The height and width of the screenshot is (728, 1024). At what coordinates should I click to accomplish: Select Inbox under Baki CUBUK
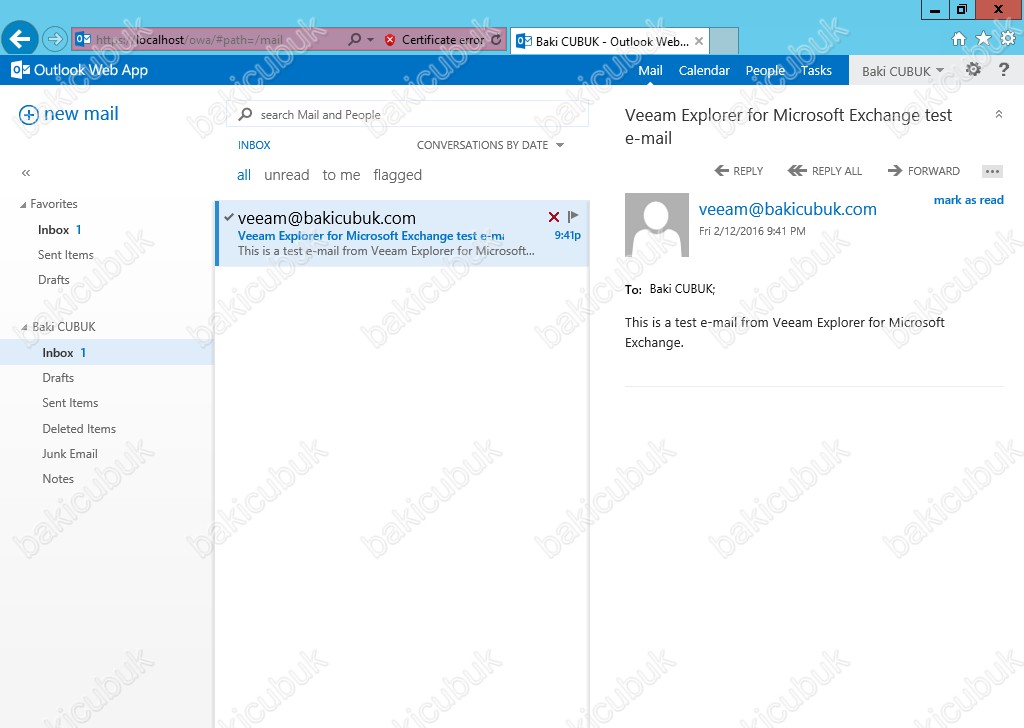pos(106,353)
